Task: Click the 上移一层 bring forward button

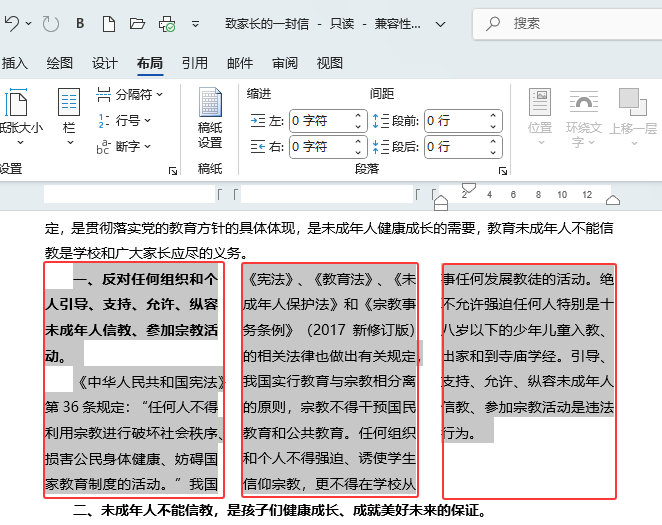Action: 633,117
